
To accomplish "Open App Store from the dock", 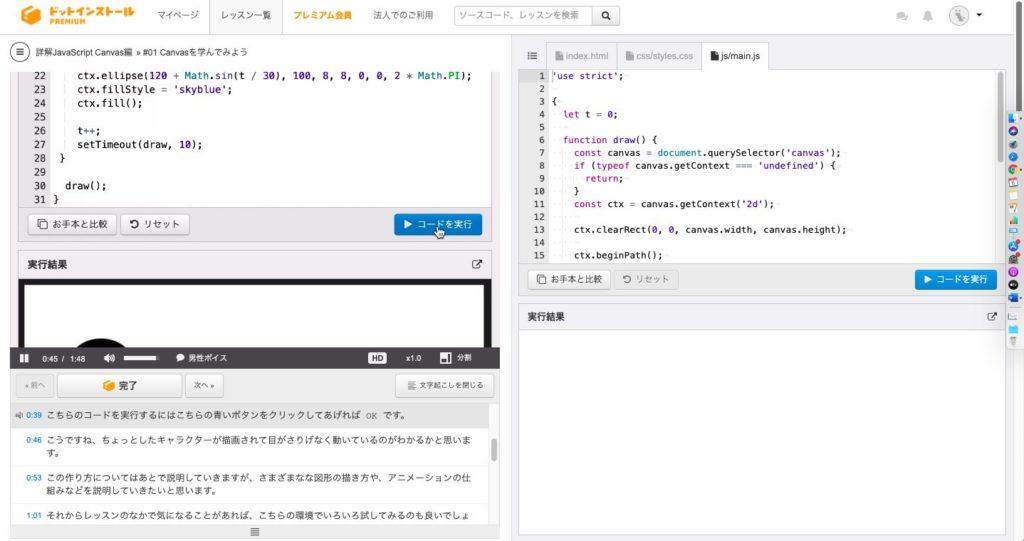I will [x=1013, y=246].
